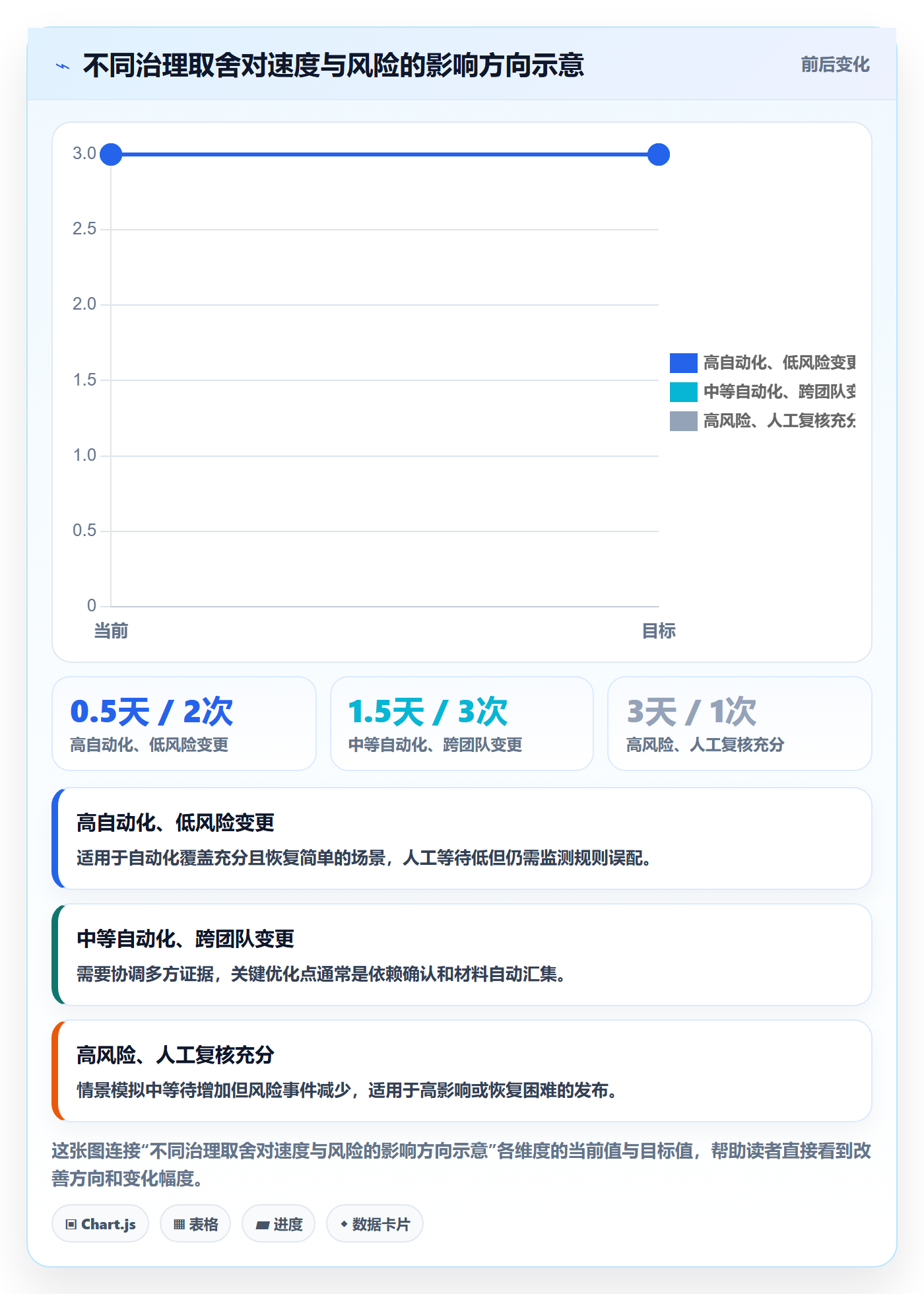Click the blue data point at 目标
Screen dimensions: 924x1294
(x=659, y=154)
